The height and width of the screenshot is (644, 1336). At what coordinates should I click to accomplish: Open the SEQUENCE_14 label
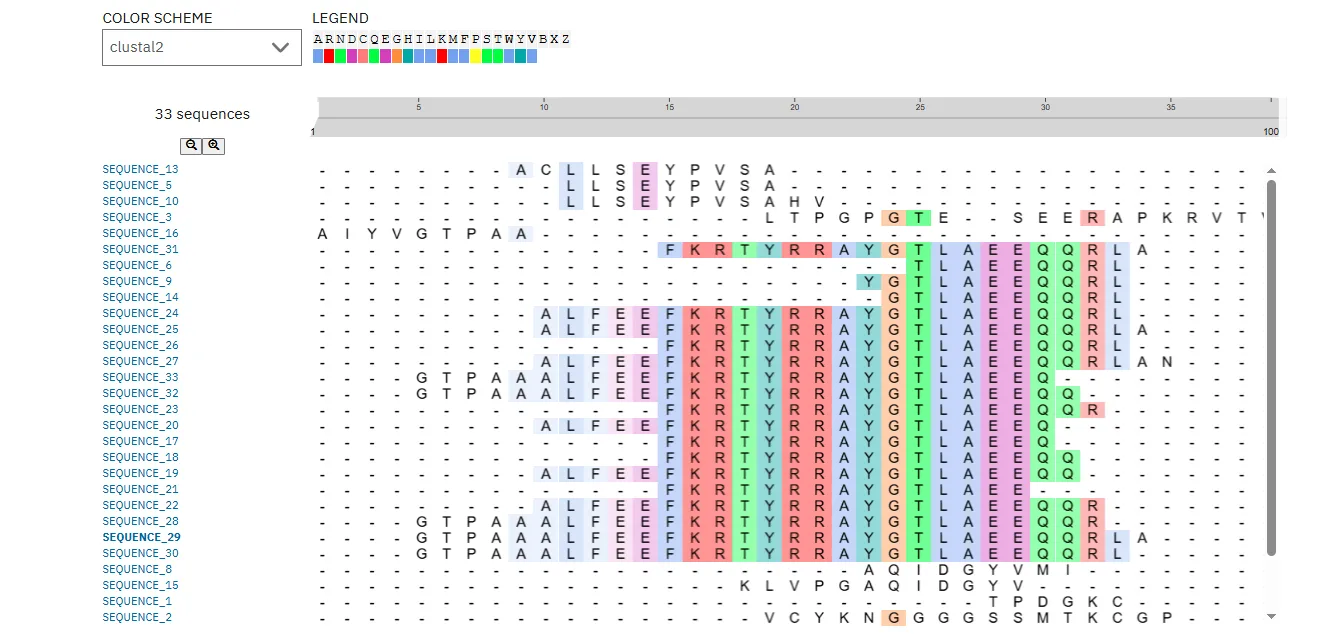pyautogui.click(x=140, y=297)
